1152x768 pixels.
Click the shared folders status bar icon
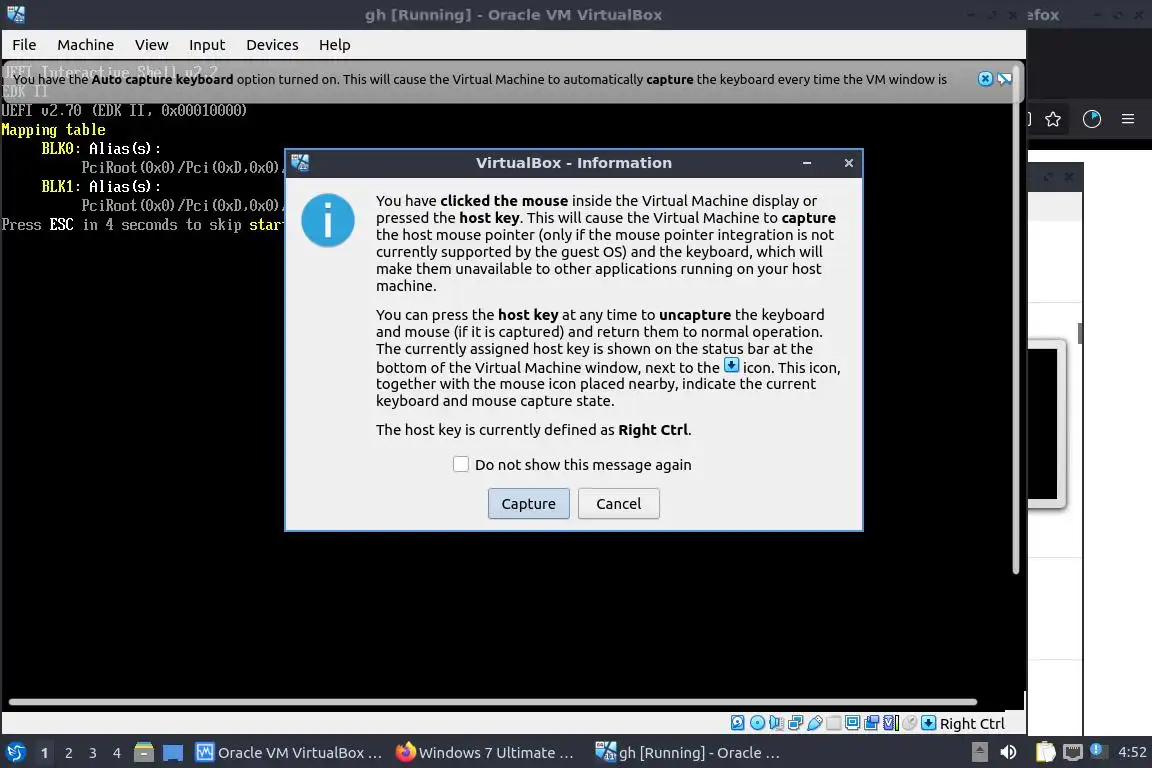point(833,723)
